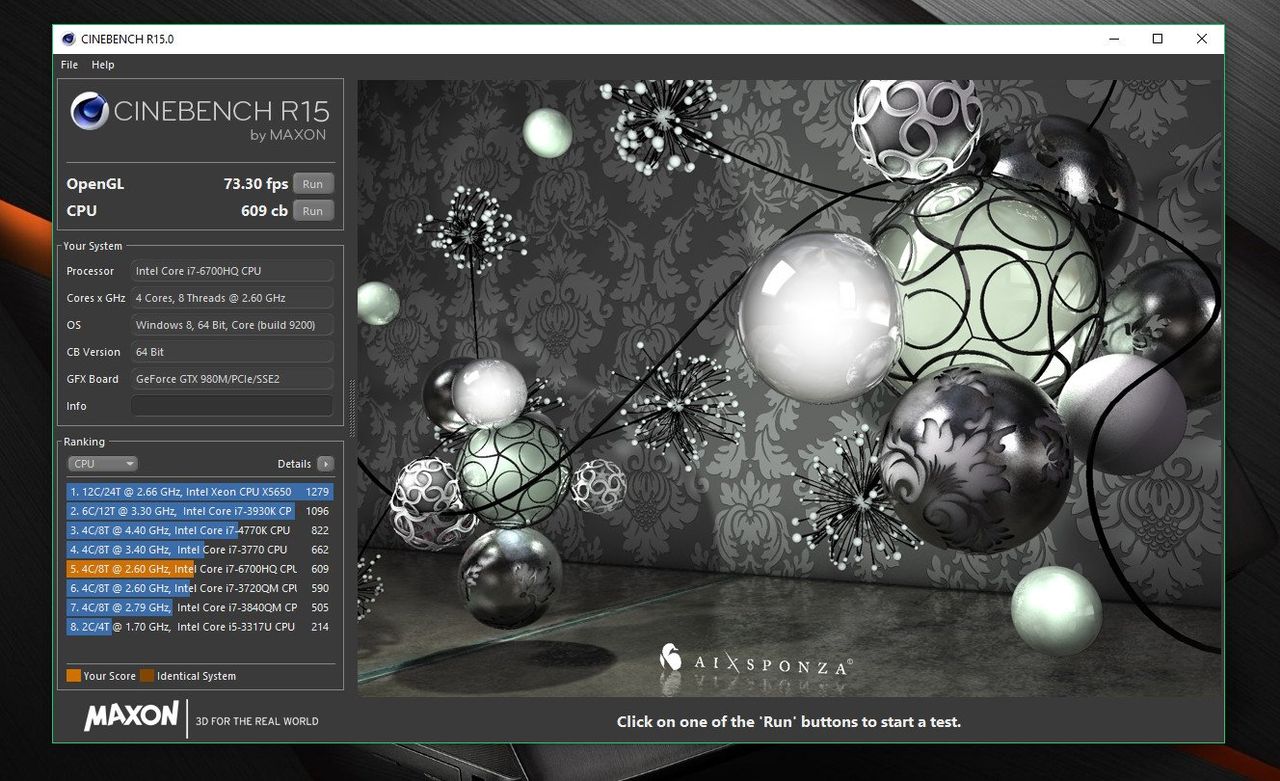Open the File menu

69,65
